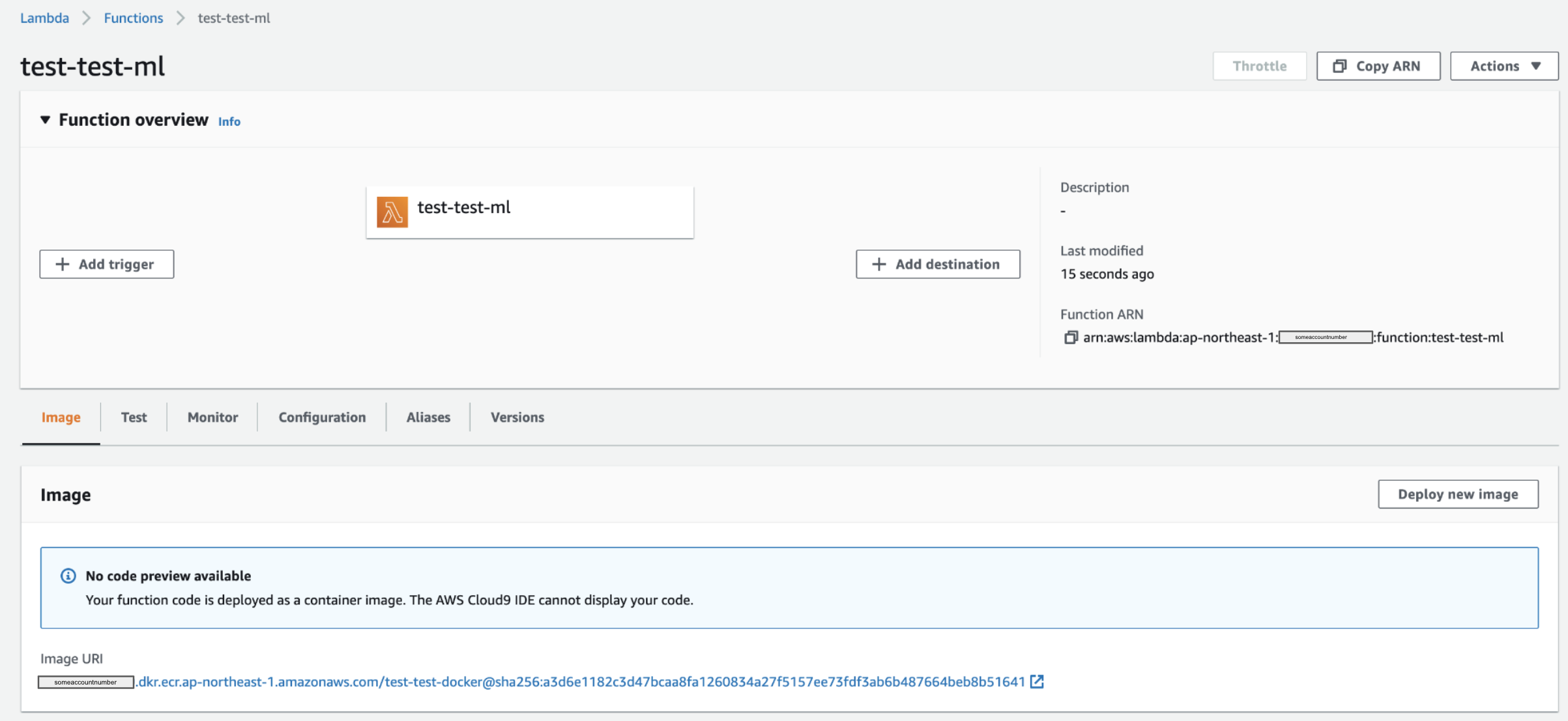The height and width of the screenshot is (721, 1568).
Task: Click the info icon in the No code preview alert
Action: click(x=68, y=576)
